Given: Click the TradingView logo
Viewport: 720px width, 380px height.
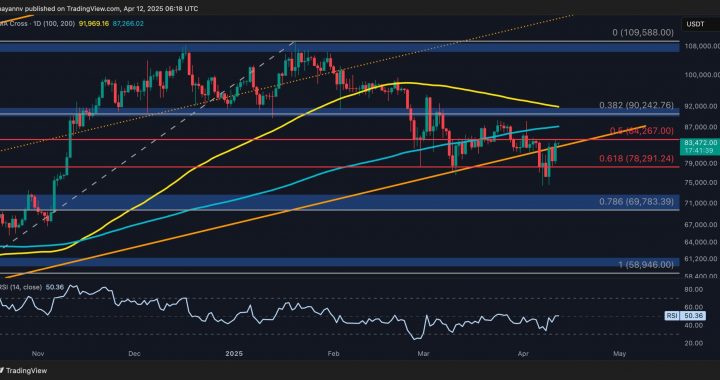Looking at the screenshot, I should [x=23, y=370].
